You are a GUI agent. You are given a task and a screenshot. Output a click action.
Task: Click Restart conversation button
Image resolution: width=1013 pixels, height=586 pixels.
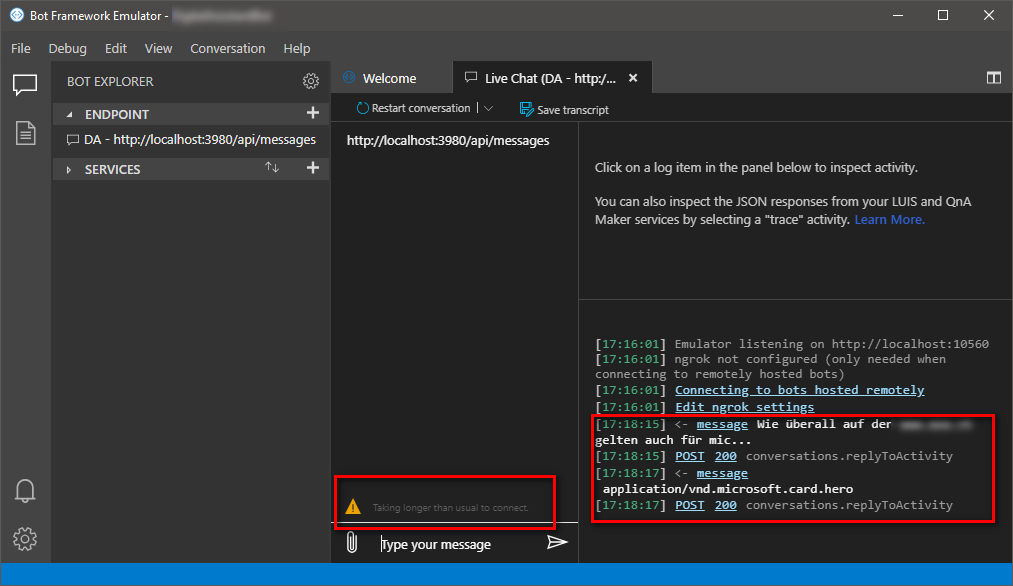click(x=413, y=109)
